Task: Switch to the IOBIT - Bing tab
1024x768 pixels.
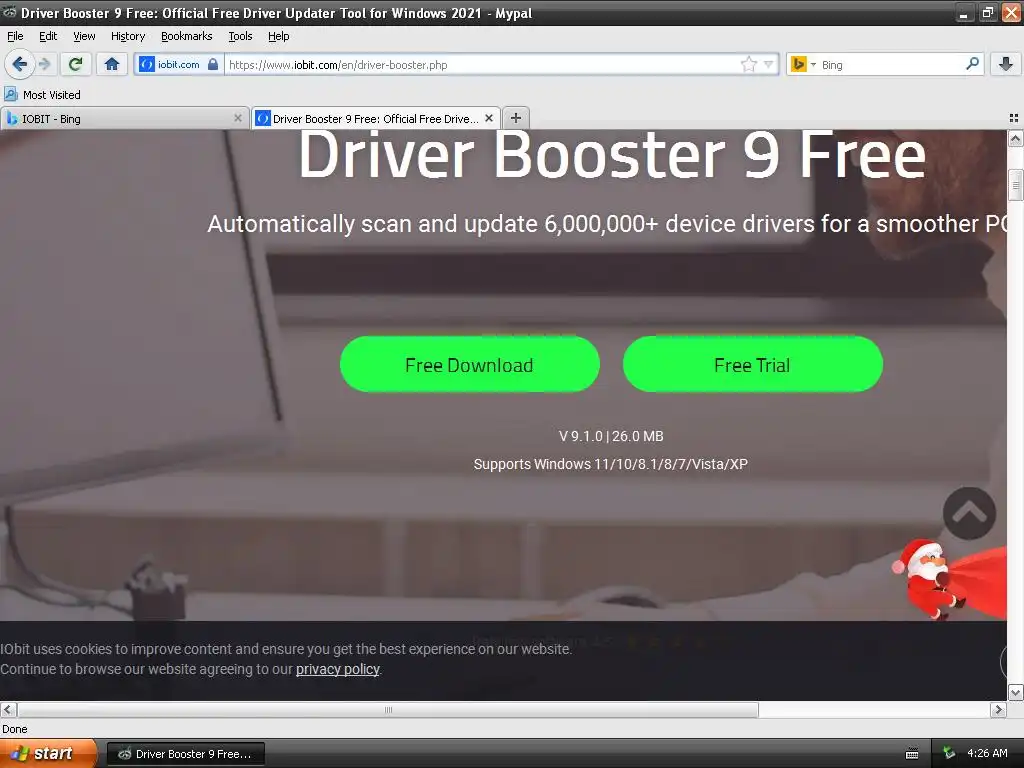Action: pyautogui.click(x=124, y=118)
